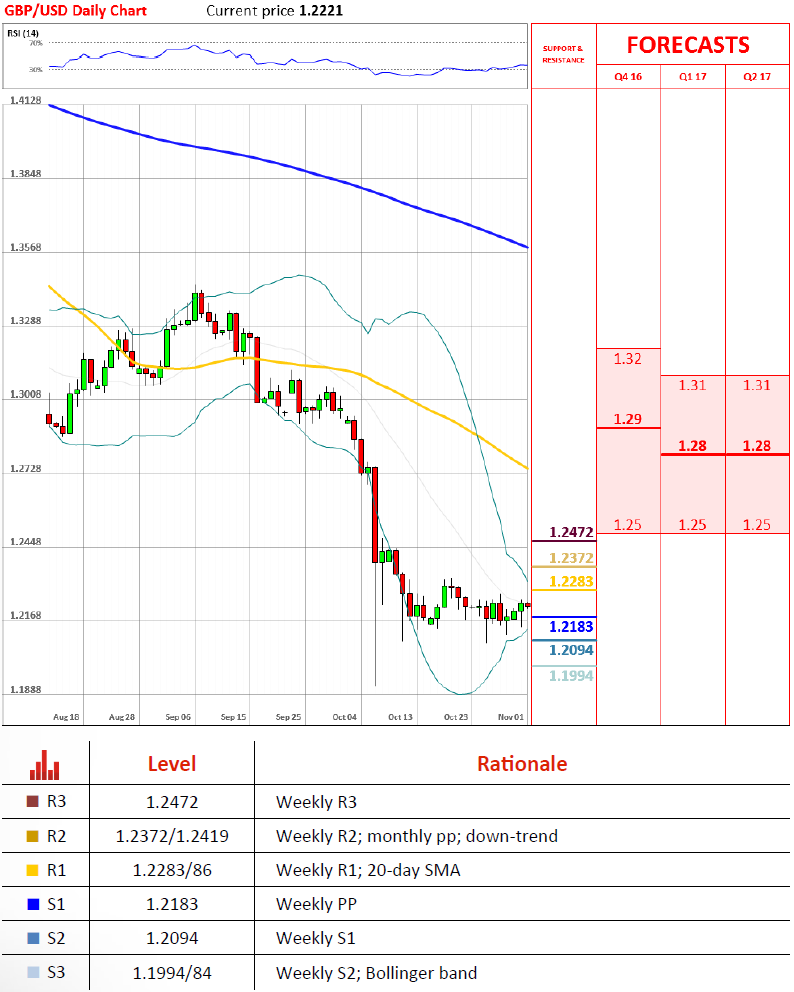Click the Weekly S1 rationale text
Image resolution: width=794 pixels, height=992 pixels.
316,939
